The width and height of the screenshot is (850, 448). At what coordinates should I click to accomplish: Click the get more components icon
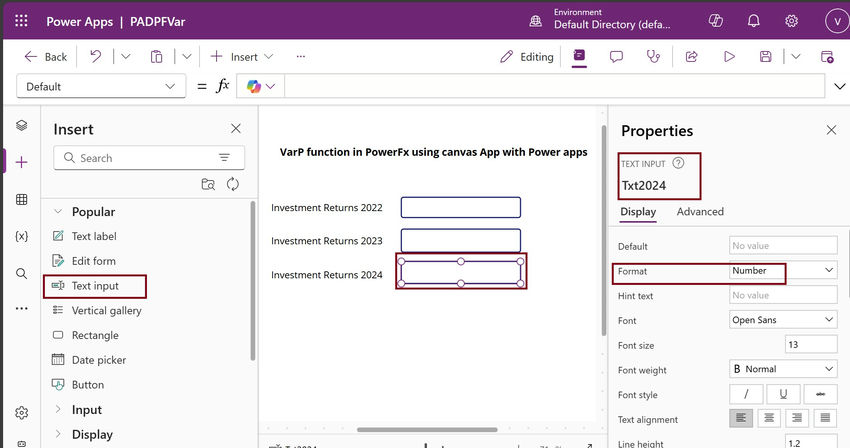(208, 184)
